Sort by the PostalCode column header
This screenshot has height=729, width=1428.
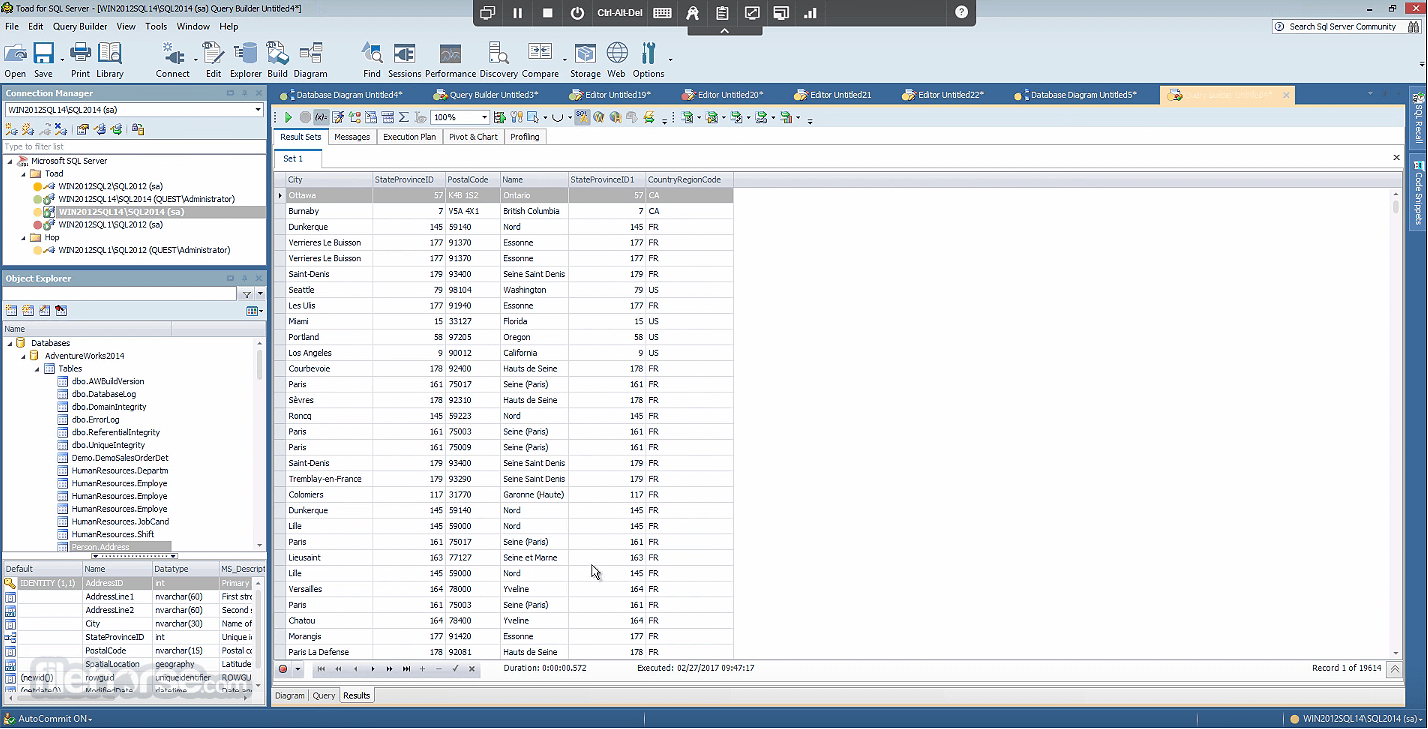[x=471, y=180]
